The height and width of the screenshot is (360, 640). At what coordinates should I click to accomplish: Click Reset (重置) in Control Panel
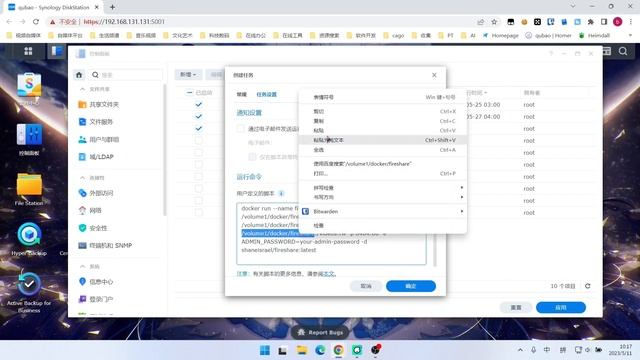pos(516,307)
